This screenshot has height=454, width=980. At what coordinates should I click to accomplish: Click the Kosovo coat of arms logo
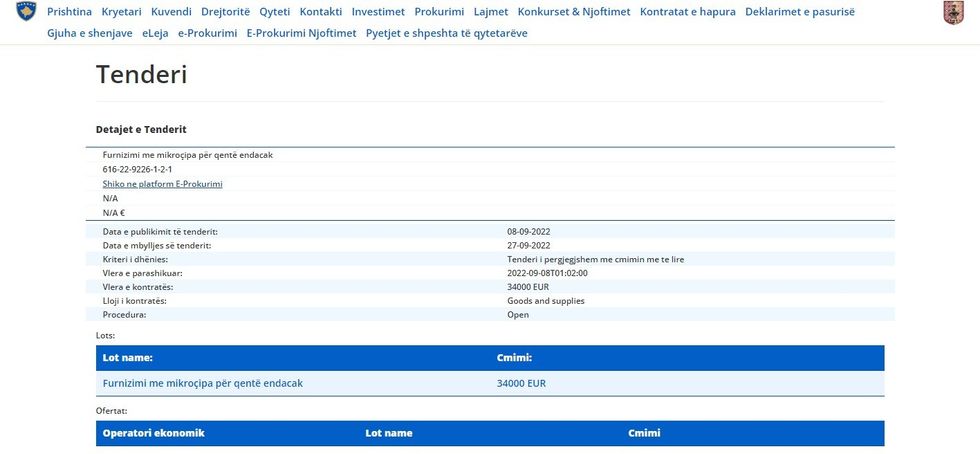[26, 11]
